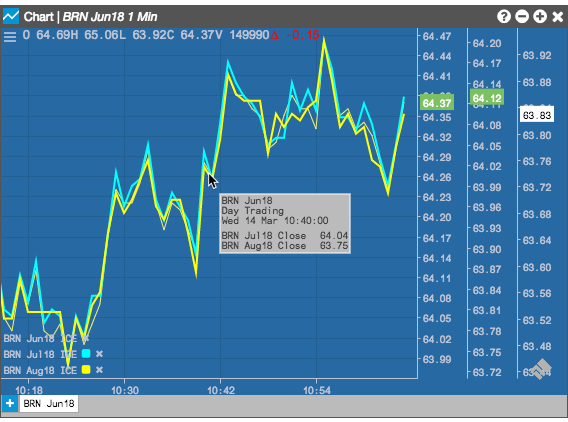Click the BRN Jul18 ICE legend label
The image size is (568, 422).
point(40,354)
